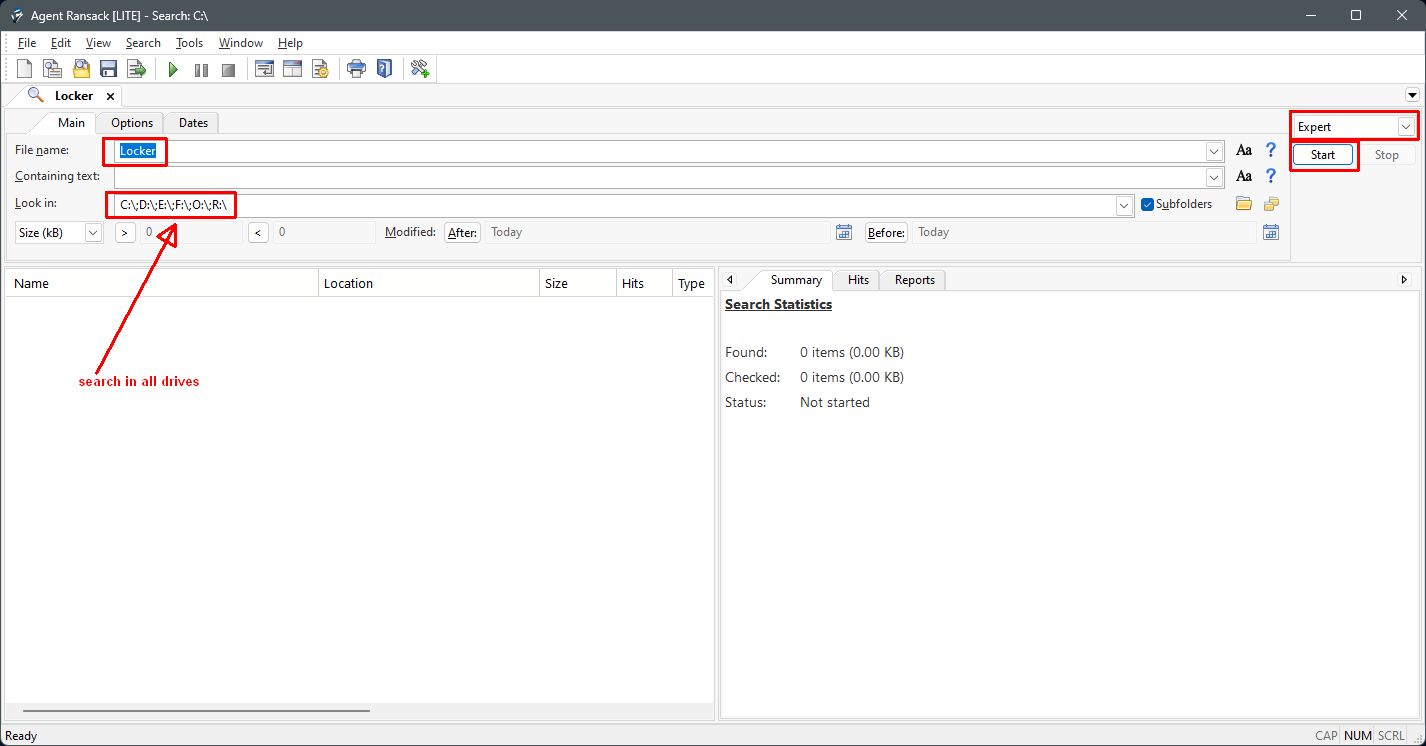1426x746 pixels.
Task: Toggle case sensitivity for File name
Action: coord(1244,150)
